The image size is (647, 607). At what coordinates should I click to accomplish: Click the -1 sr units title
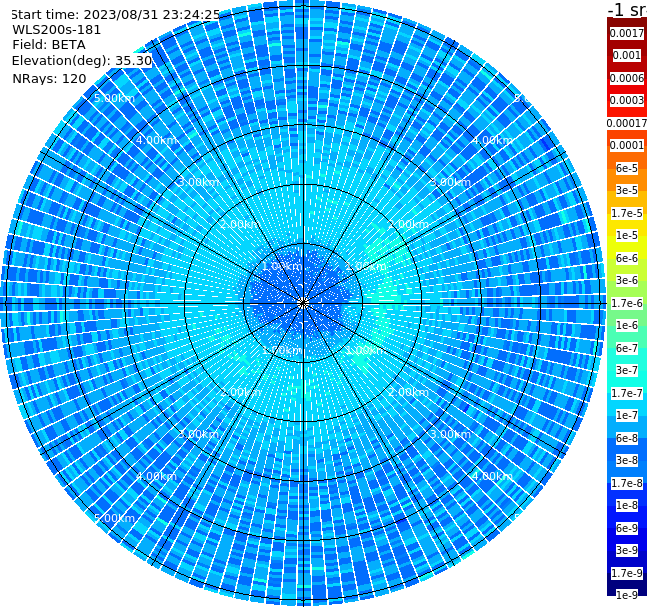click(627, 10)
